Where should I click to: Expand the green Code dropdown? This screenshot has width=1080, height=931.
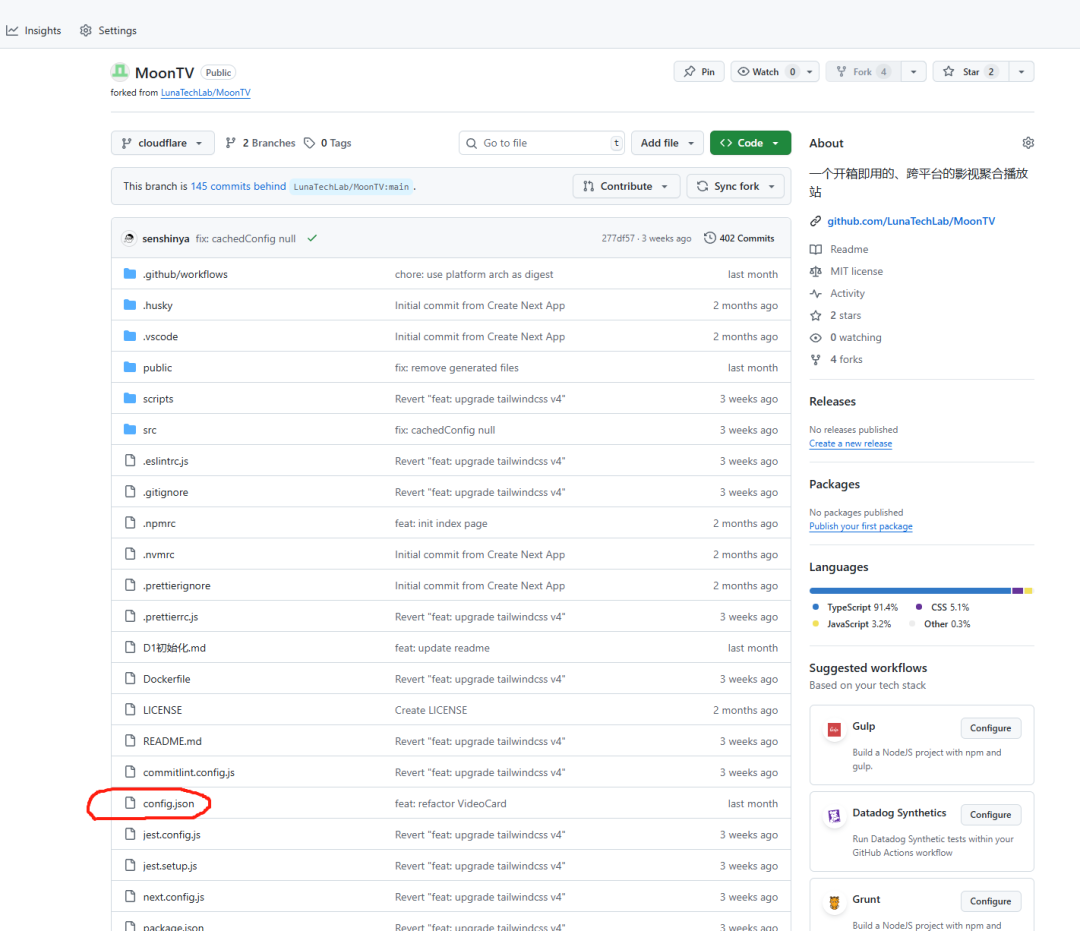[x=750, y=143]
